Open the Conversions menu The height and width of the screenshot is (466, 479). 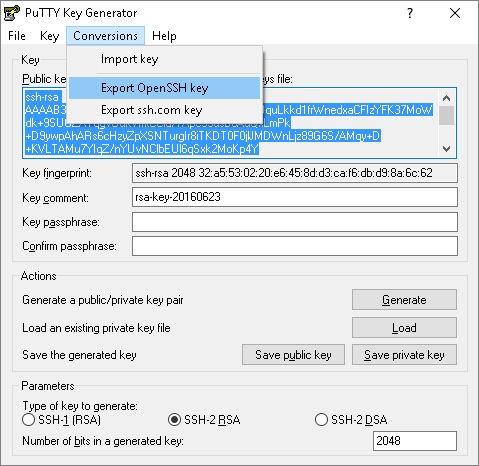pyautogui.click(x=105, y=36)
